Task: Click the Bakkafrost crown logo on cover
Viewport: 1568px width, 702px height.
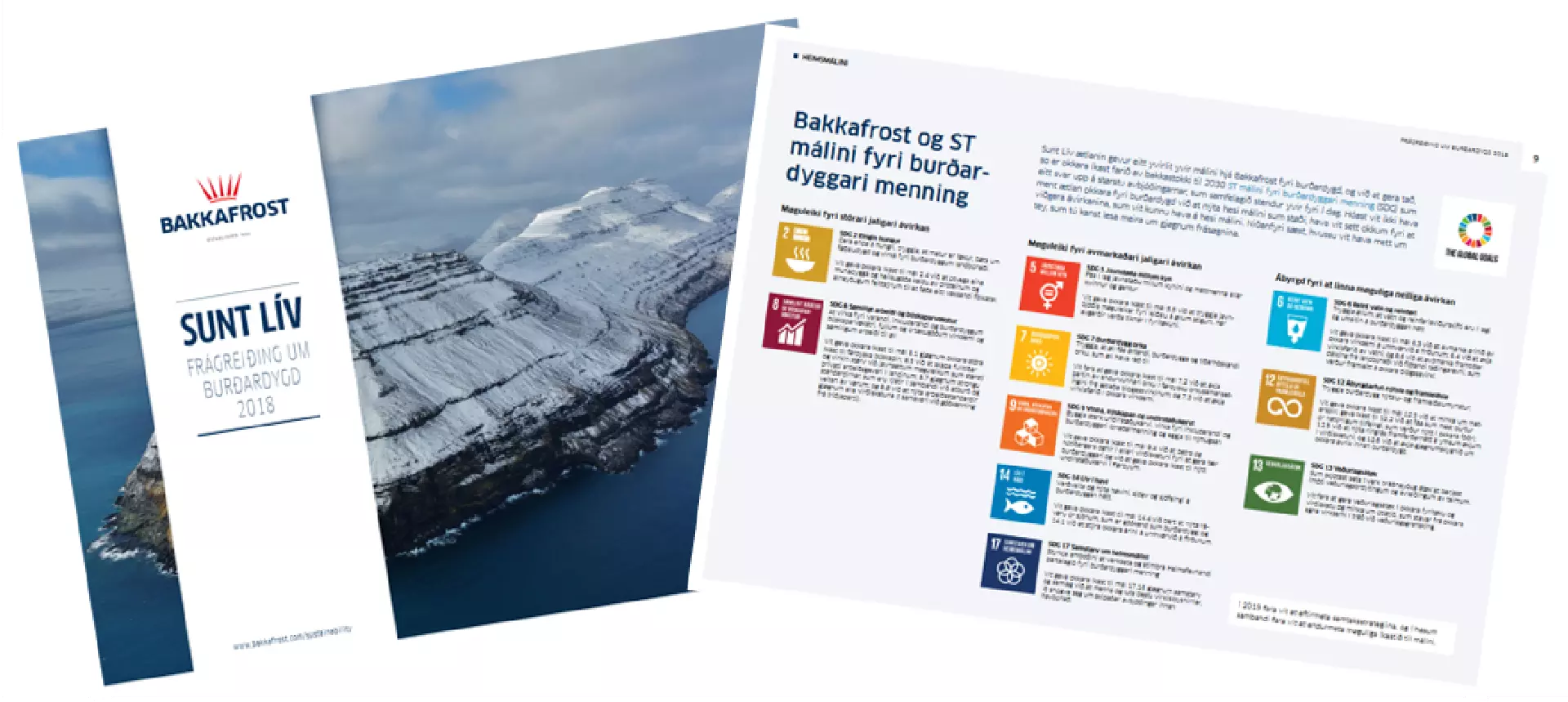Action: coord(220,188)
